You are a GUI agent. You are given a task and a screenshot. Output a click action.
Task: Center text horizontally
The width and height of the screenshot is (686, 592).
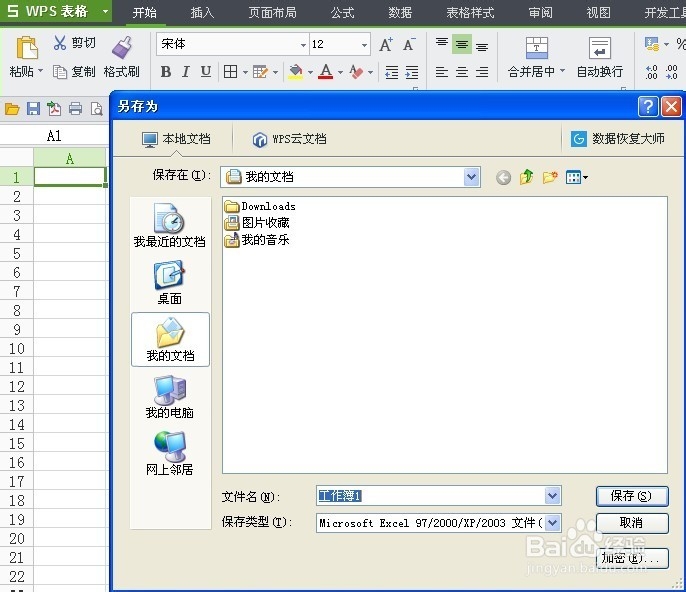(x=462, y=72)
